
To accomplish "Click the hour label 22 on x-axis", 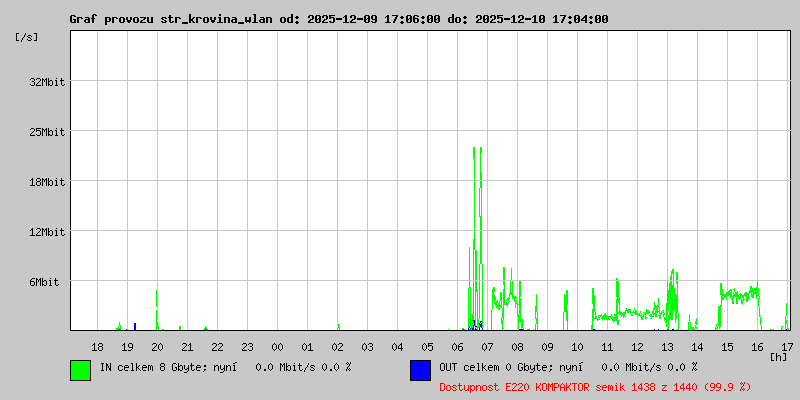I will [x=217, y=347].
